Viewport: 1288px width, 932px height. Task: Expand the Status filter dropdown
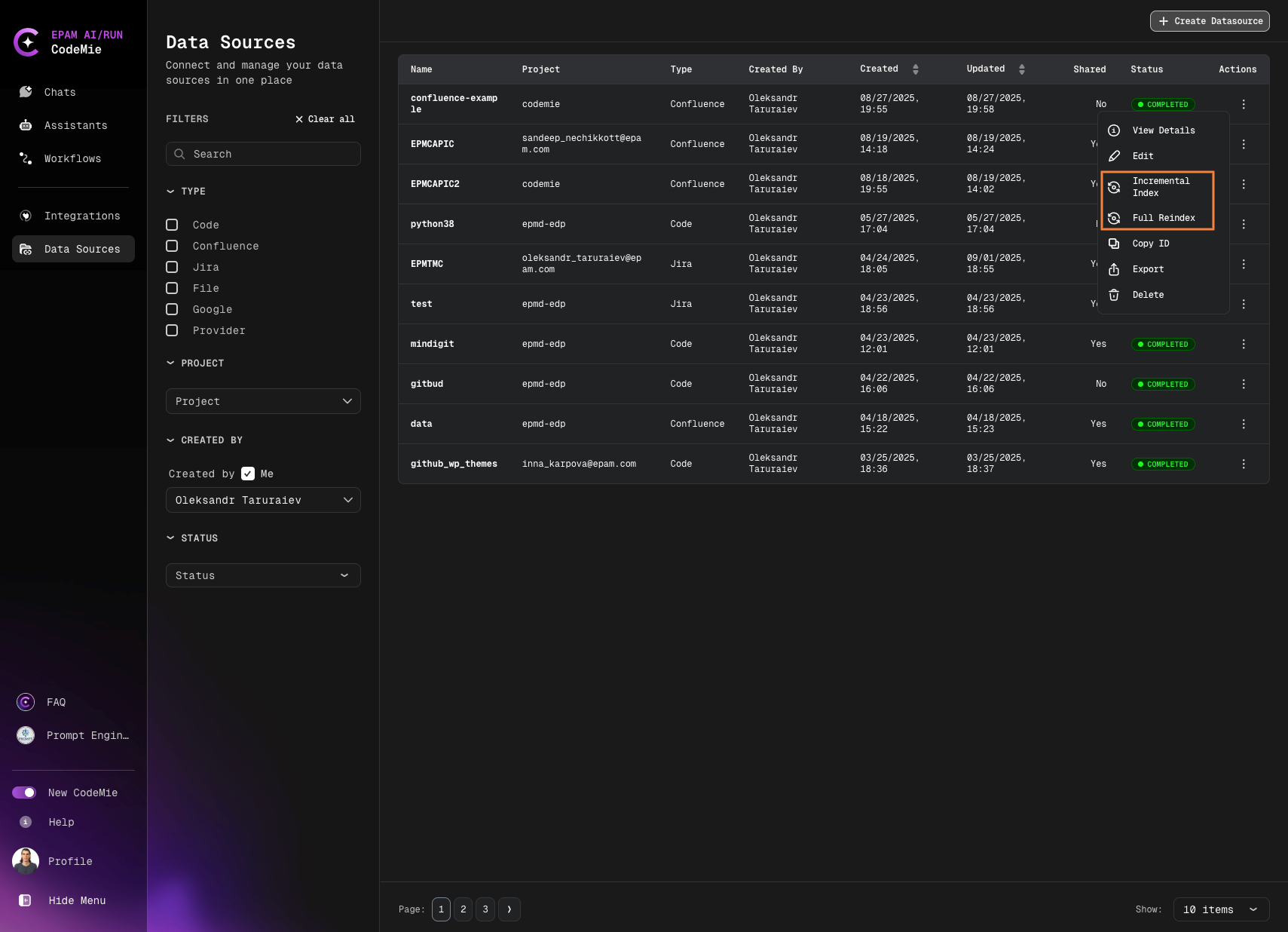263,575
